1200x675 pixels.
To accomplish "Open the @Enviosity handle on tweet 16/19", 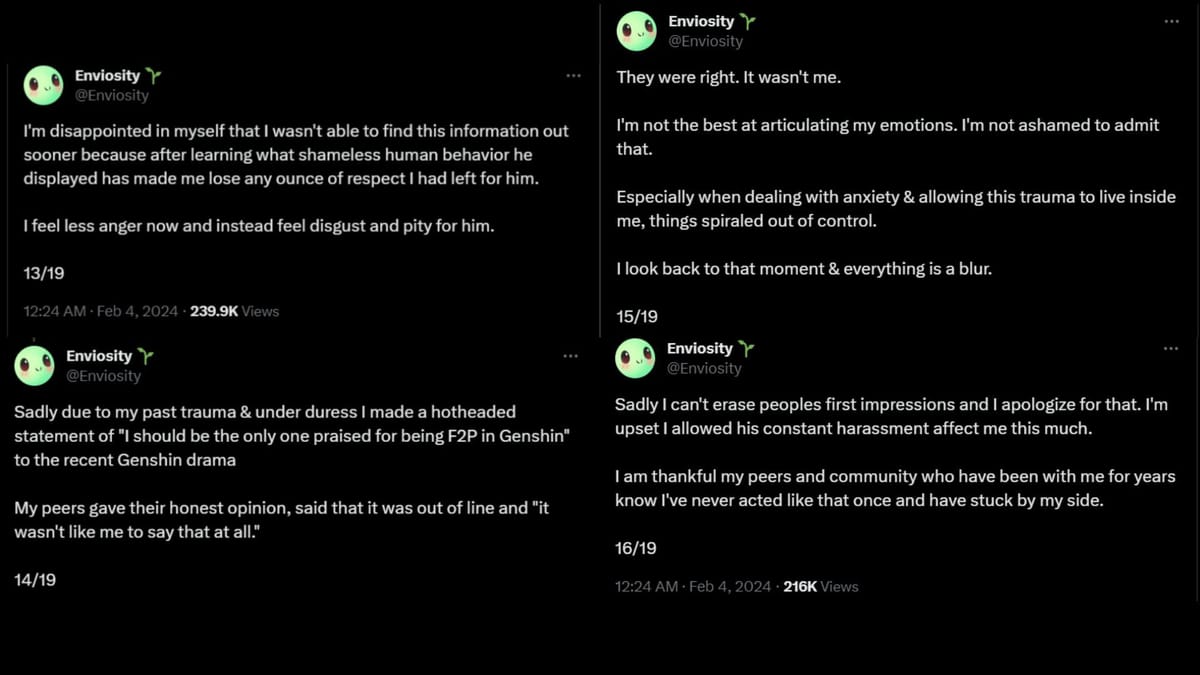I will coord(707,368).
